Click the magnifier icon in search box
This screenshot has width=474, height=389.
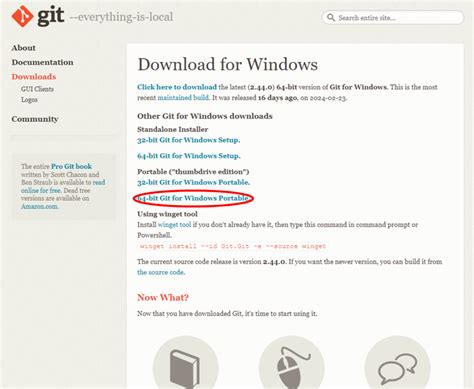click(x=331, y=17)
